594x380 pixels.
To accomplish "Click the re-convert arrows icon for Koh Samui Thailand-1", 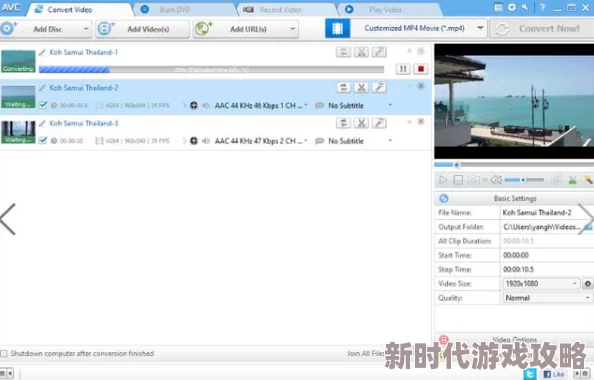I will [x=343, y=52].
